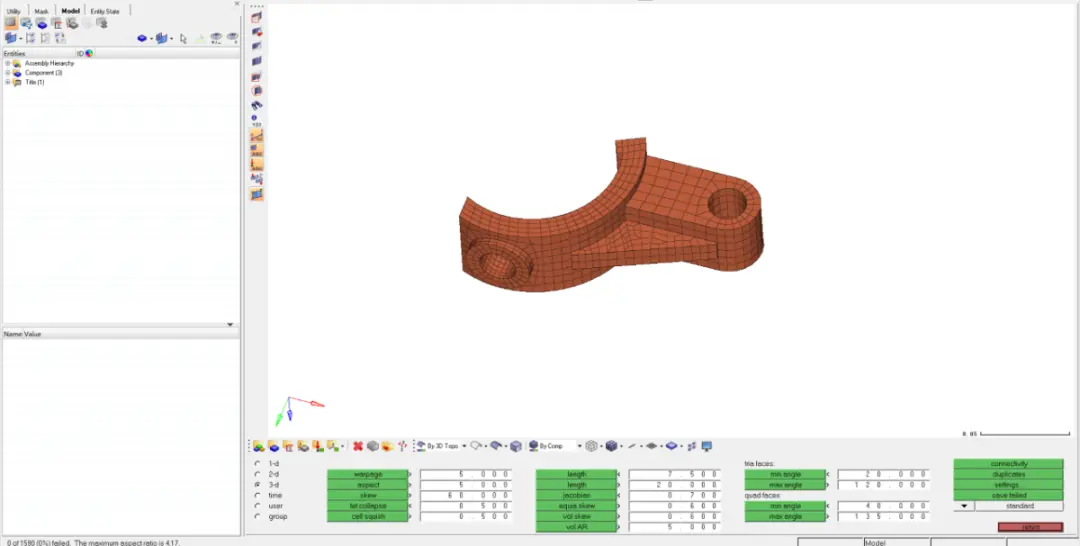
Task: Expand the Assembly Hierarchy tree node
Action: tap(8, 63)
